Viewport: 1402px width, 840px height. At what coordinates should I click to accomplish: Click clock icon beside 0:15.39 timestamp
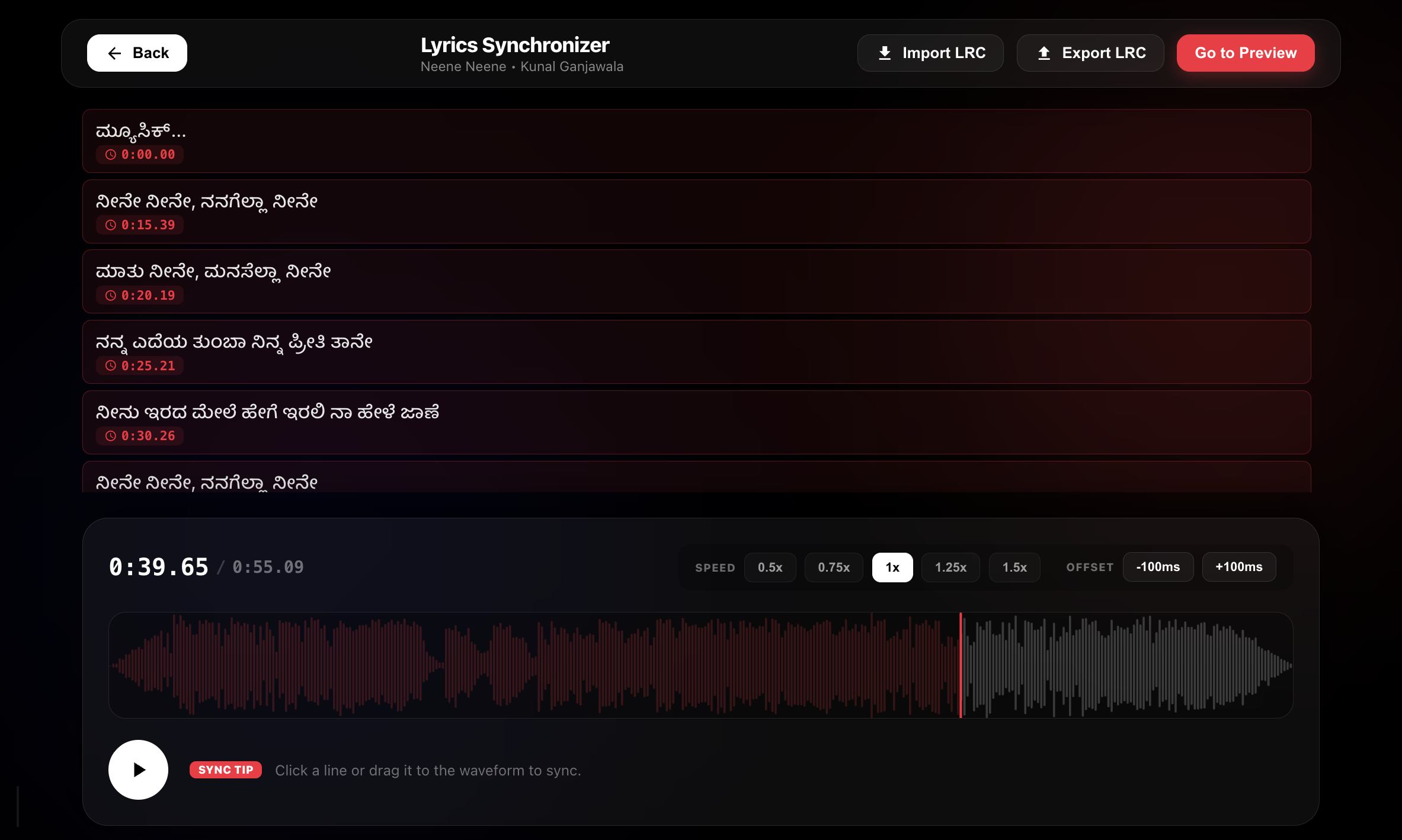[x=111, y=225]
